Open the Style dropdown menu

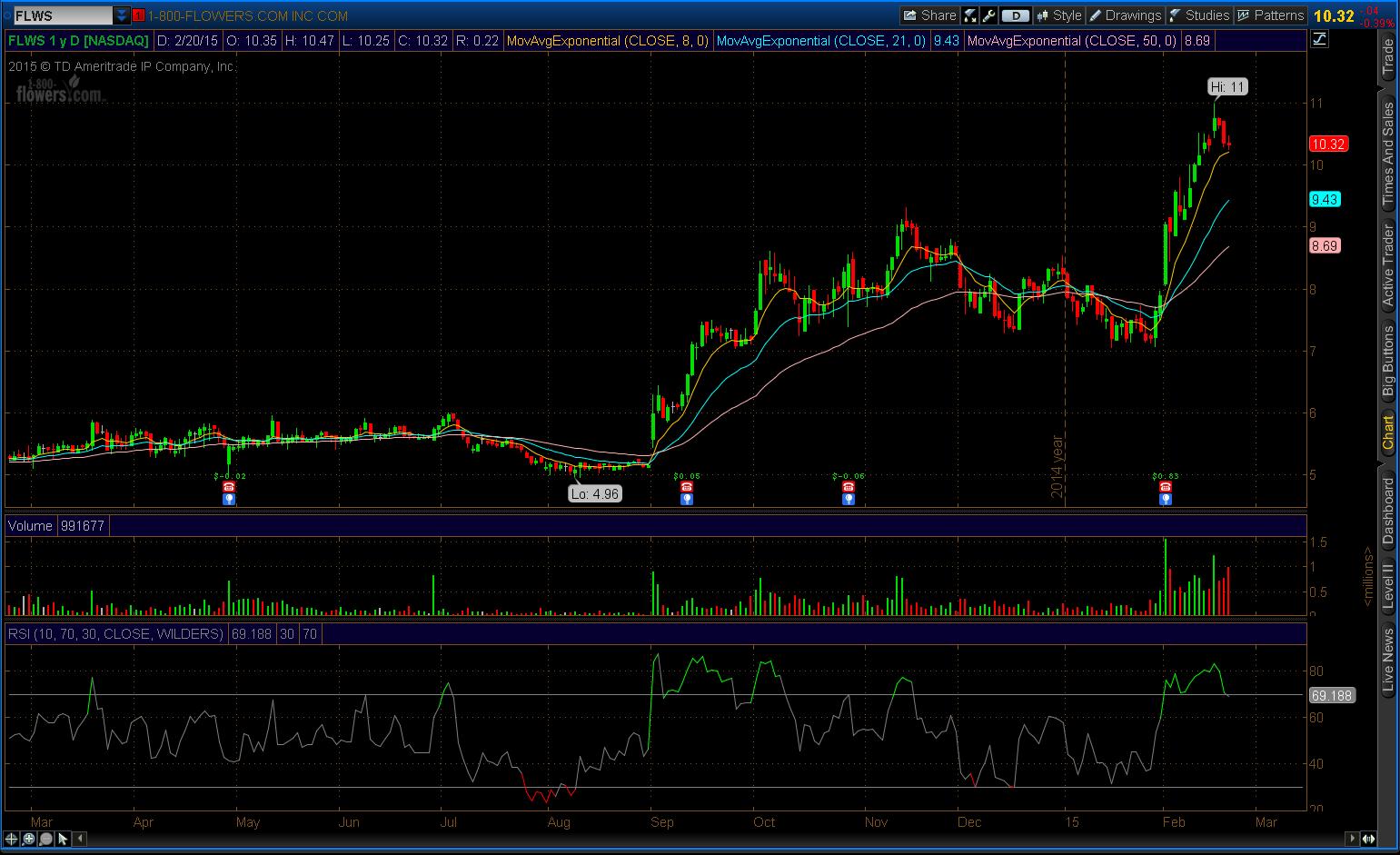click(1058, 15)
